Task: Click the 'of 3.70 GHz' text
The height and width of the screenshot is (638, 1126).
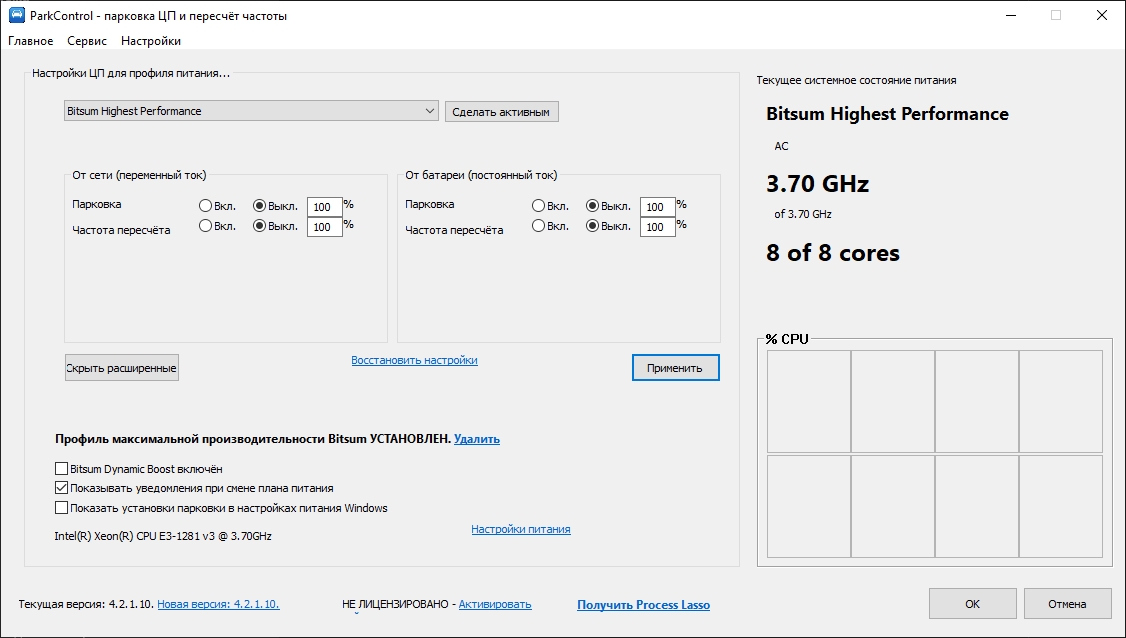Action: tap(803, 214)
